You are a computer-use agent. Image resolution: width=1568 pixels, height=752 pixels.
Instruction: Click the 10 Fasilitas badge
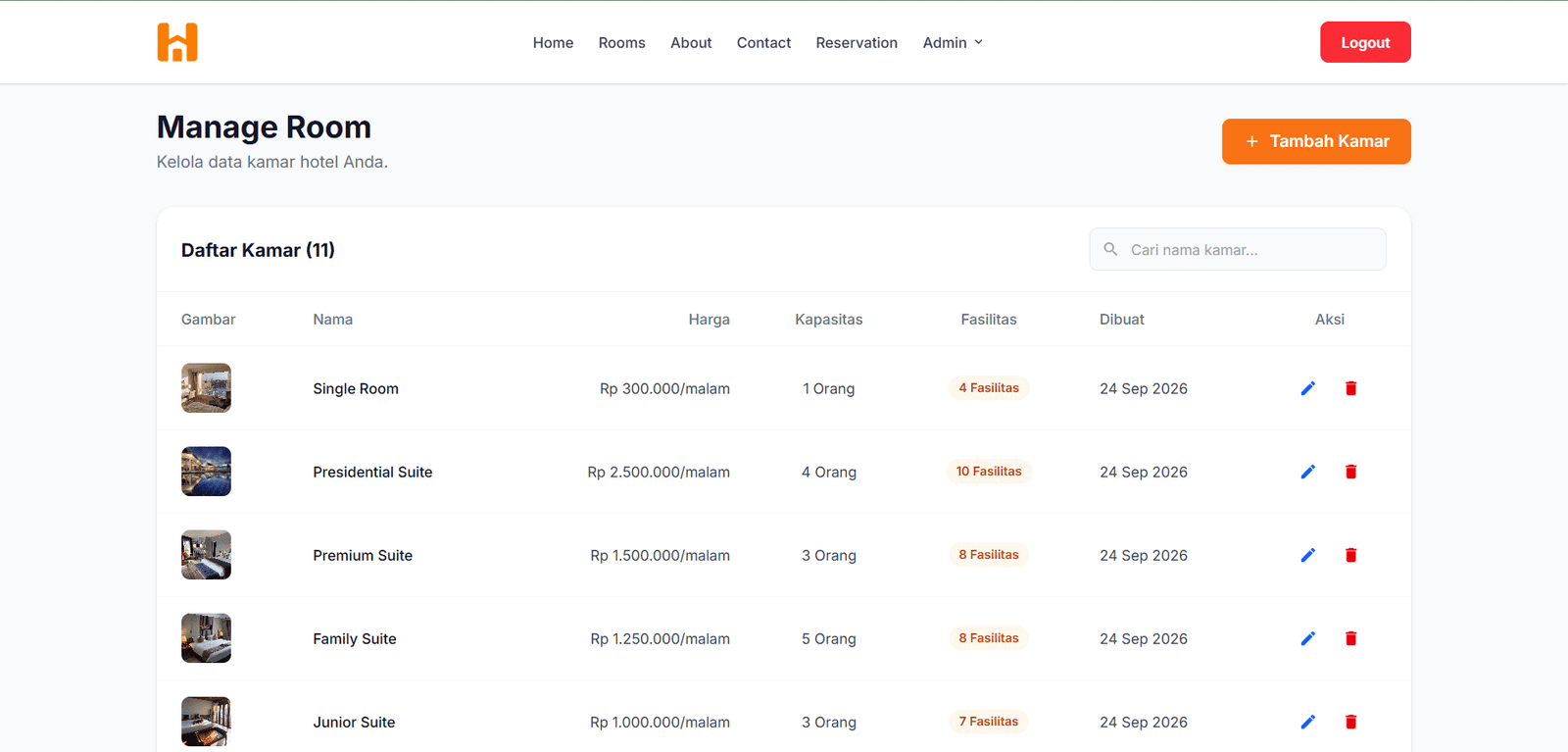click(x=989, y=472)
